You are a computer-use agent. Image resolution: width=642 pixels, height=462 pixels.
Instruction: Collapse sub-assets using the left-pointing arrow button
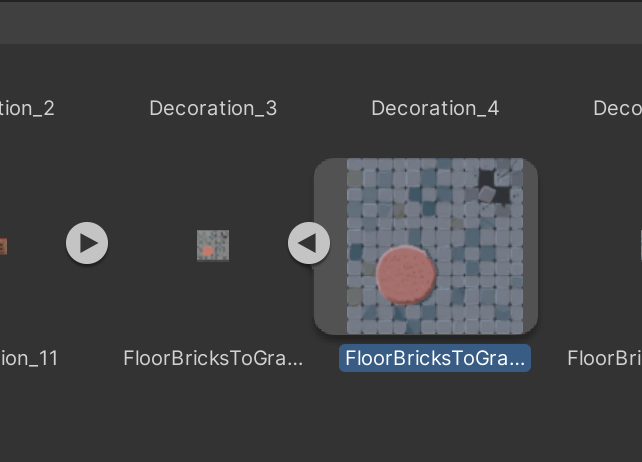coord(309,243)
